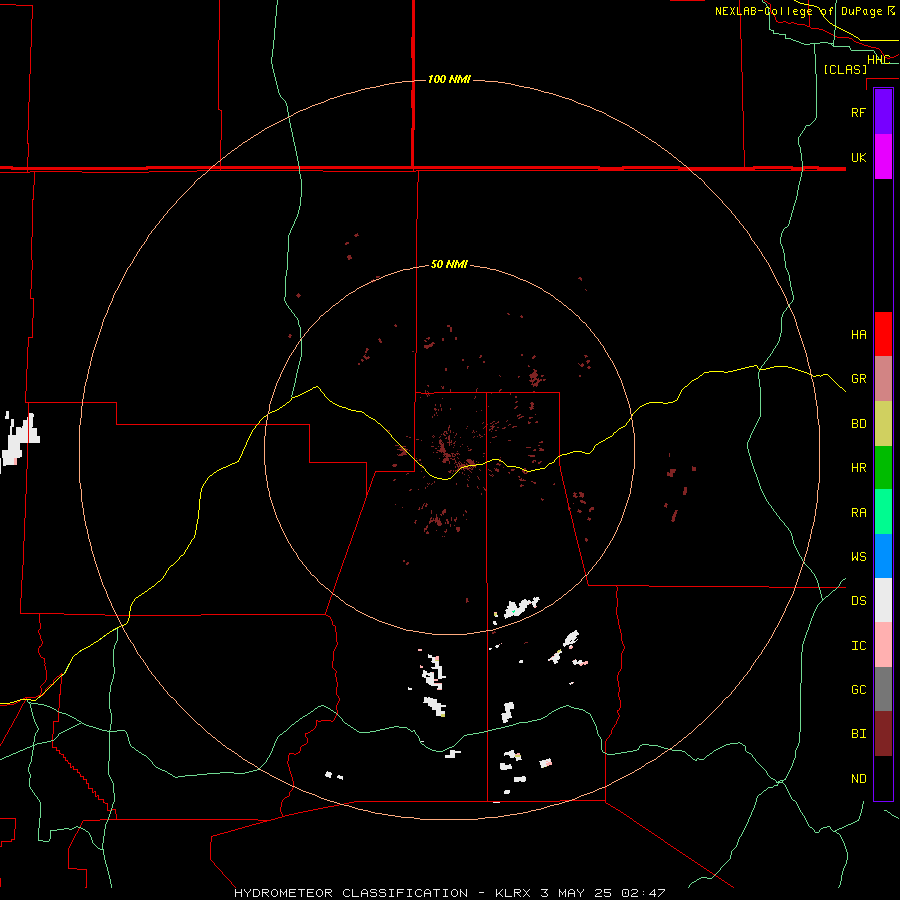Click the RA legend color swatch
Screen dimensions: 900x900
[883, 512]
